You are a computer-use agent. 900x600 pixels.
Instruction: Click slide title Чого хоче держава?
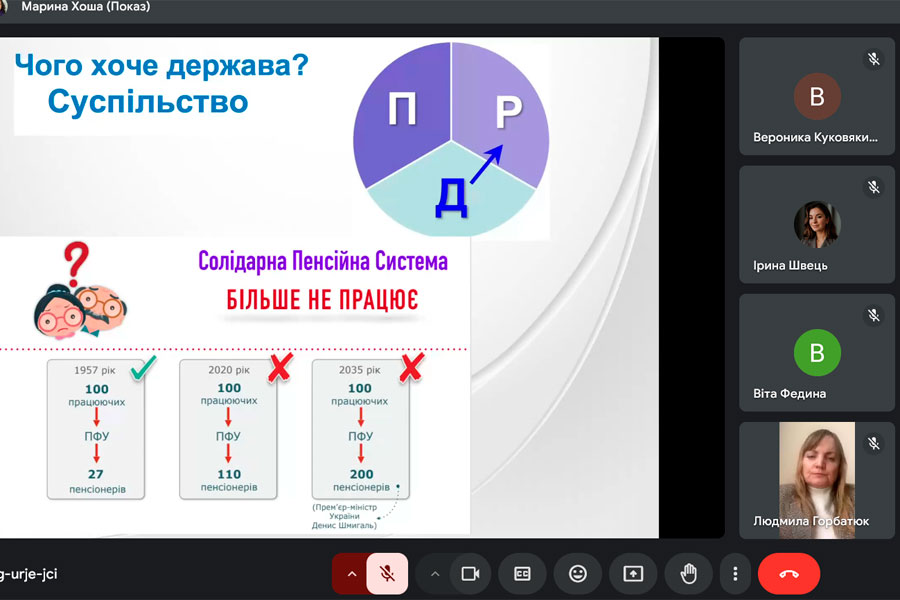(x=161, y=65)
